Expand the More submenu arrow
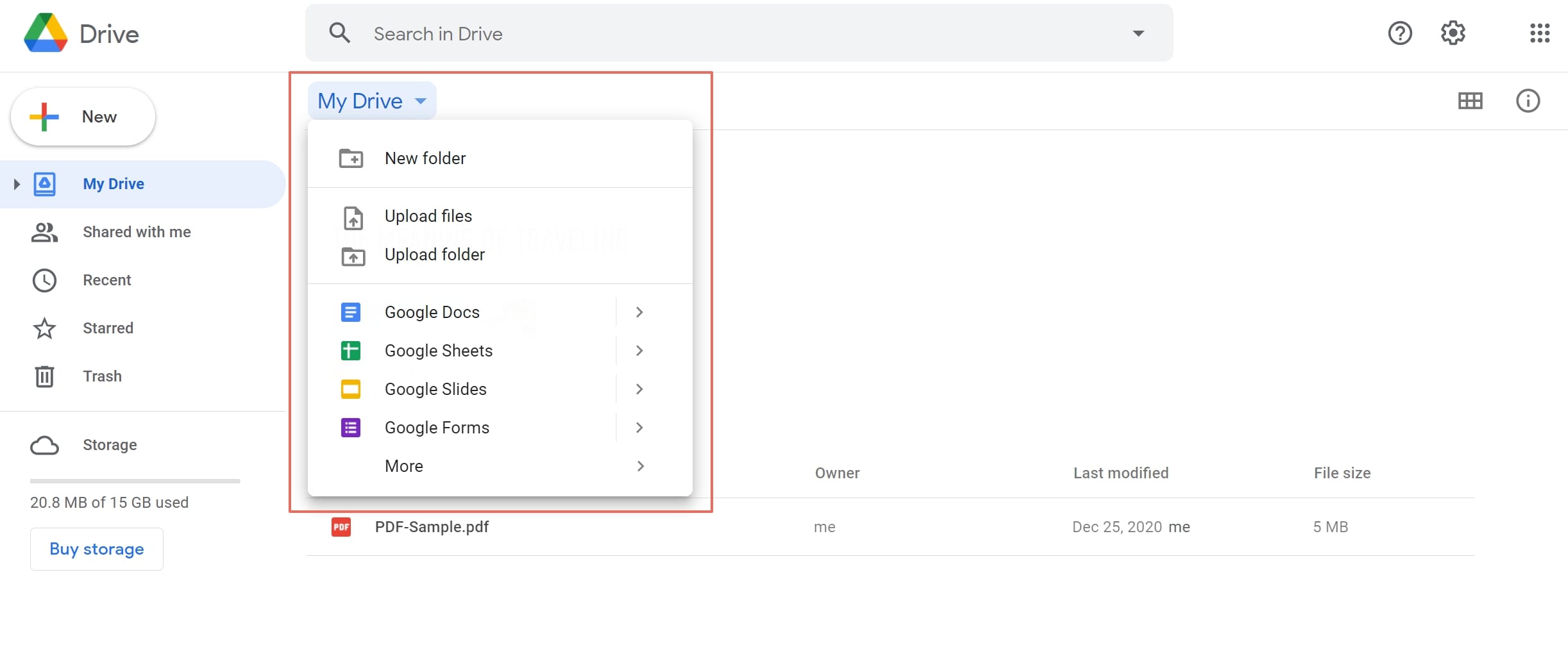This screenshot has height=645, width=1568. [x=640, y=466]
